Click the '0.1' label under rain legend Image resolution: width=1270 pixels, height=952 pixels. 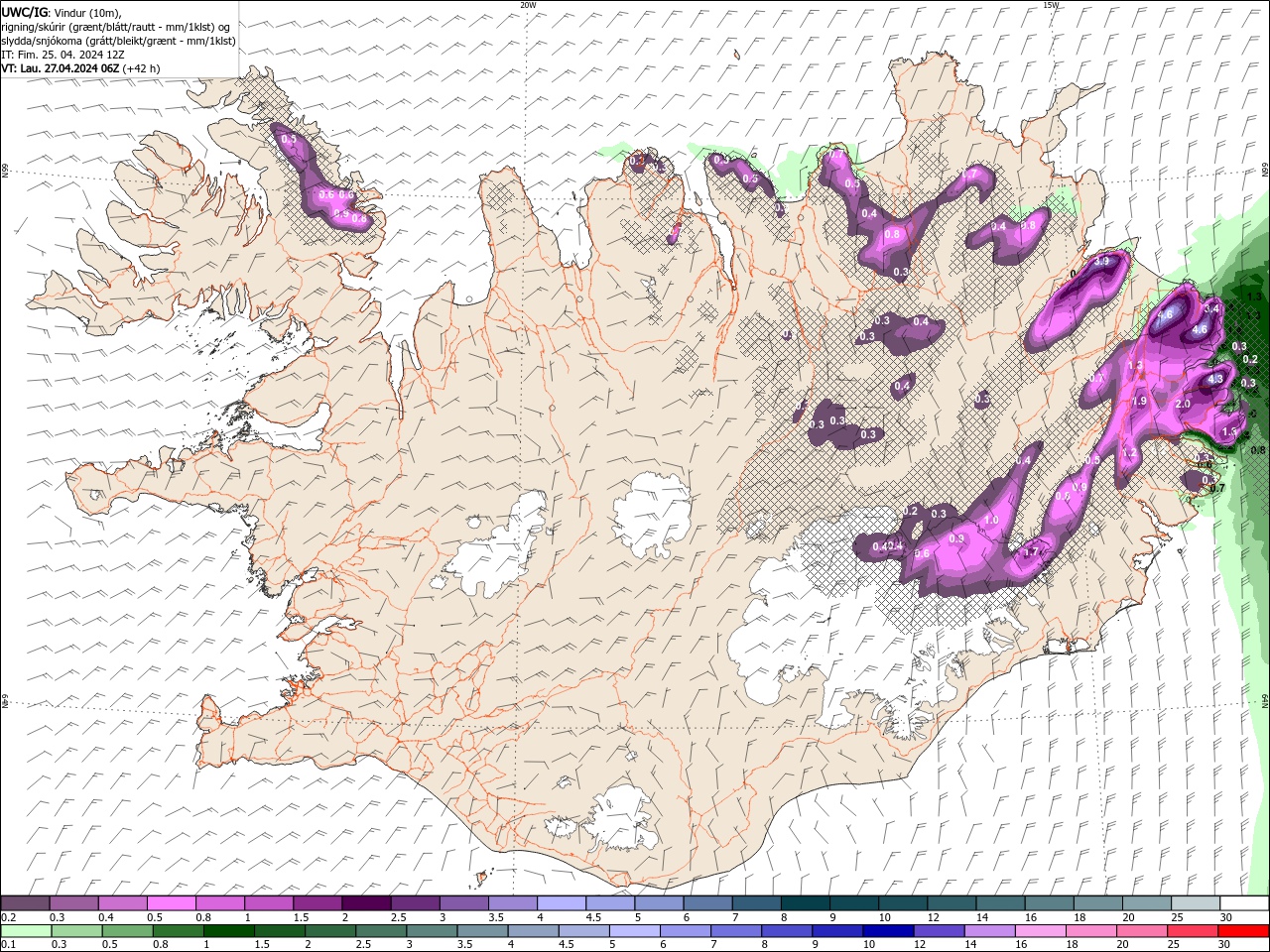[x=8, y=945]
